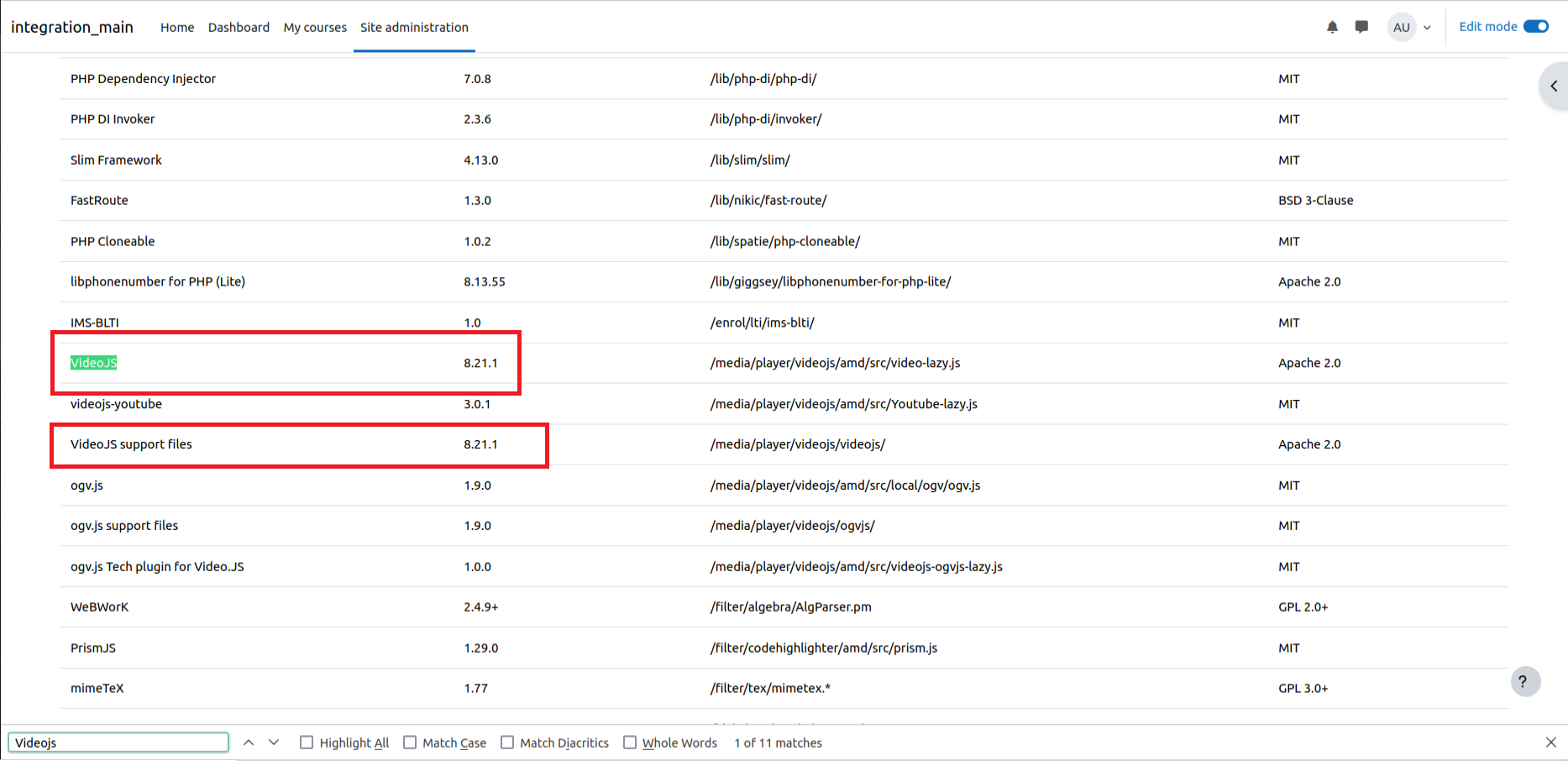Go to previous find match

249,743
